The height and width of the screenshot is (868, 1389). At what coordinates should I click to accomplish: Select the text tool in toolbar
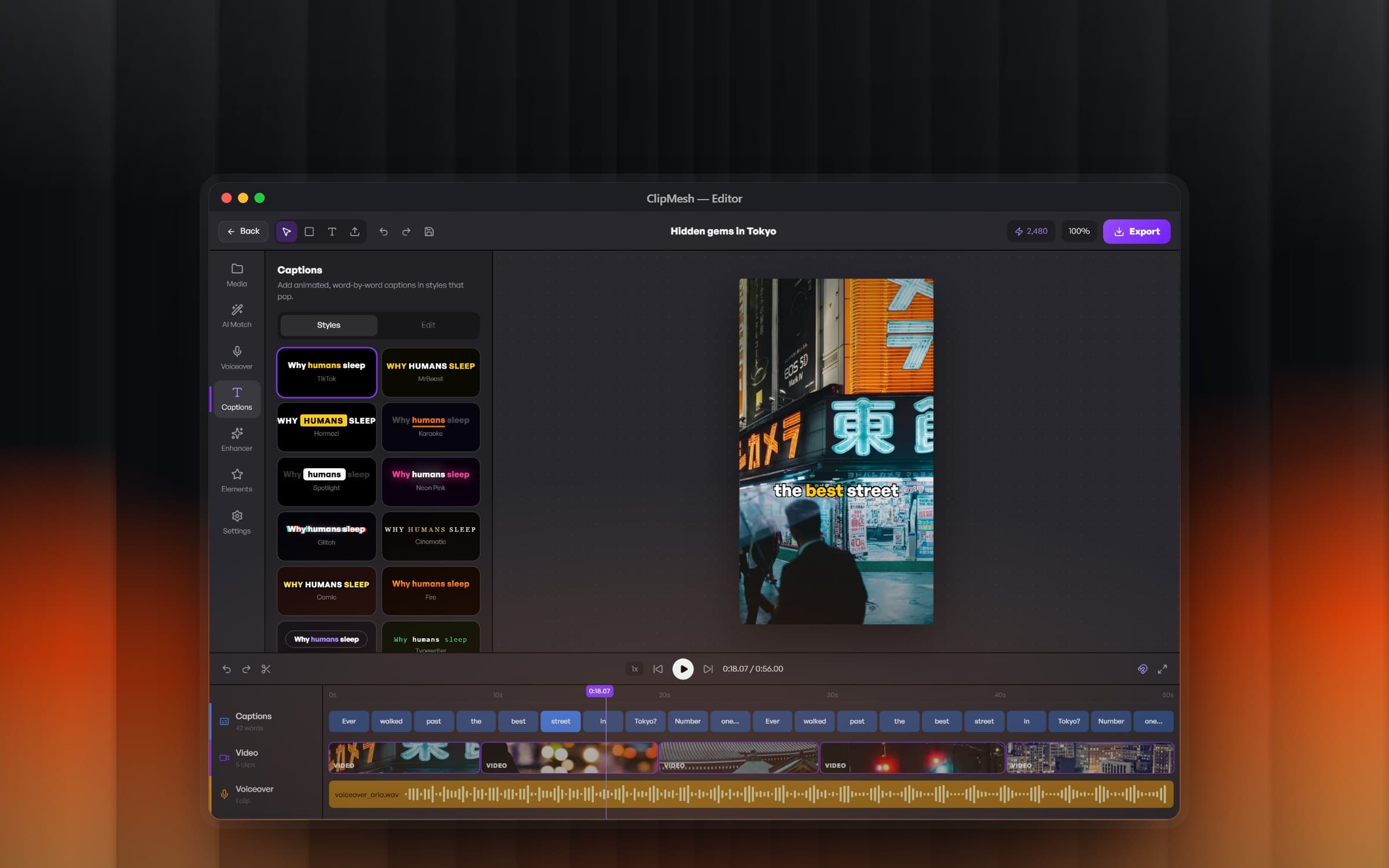click(x=332, y=231)
